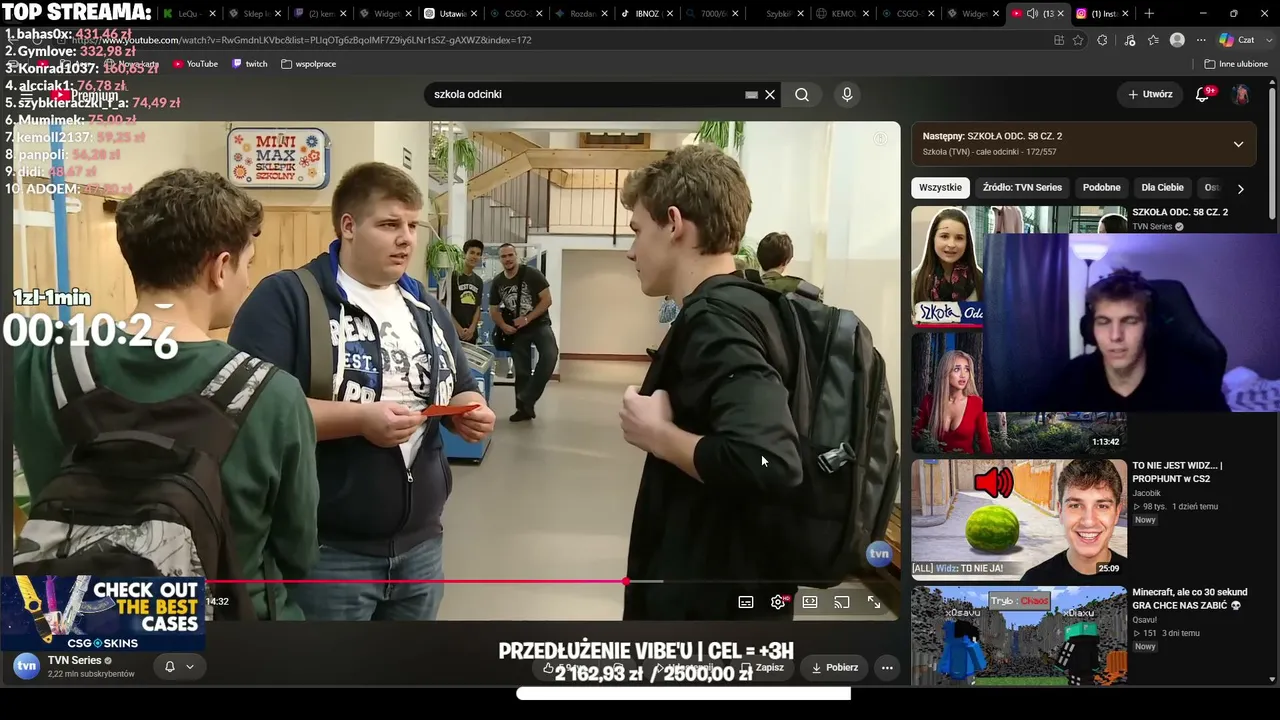Image resolution: width=1280 pixels, height=720 pixels.
Task: Clear the YouTube search field text
Action: [770, 94]
